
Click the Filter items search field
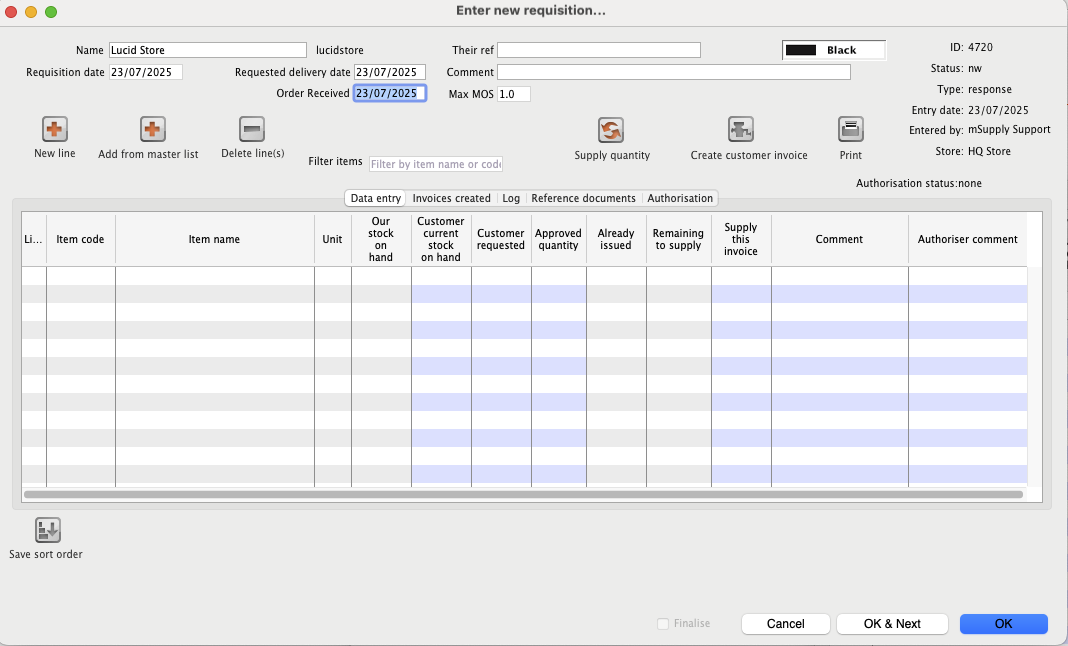pos(435,164)
